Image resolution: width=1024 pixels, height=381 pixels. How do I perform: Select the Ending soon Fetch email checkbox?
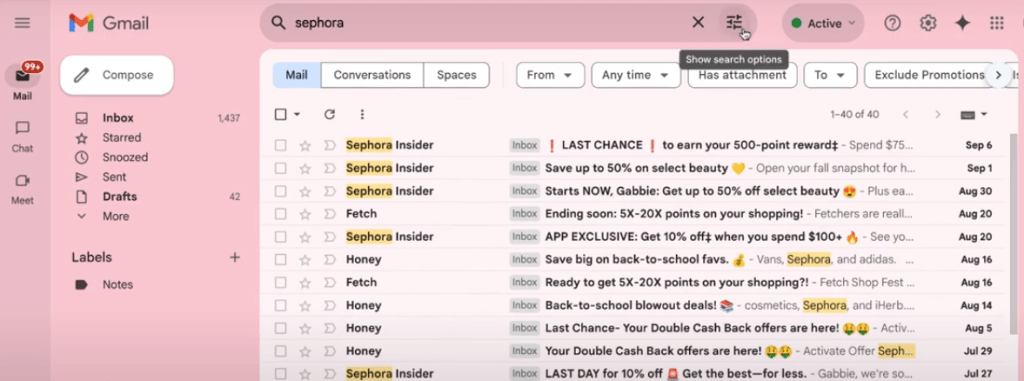tap(281, 214)
